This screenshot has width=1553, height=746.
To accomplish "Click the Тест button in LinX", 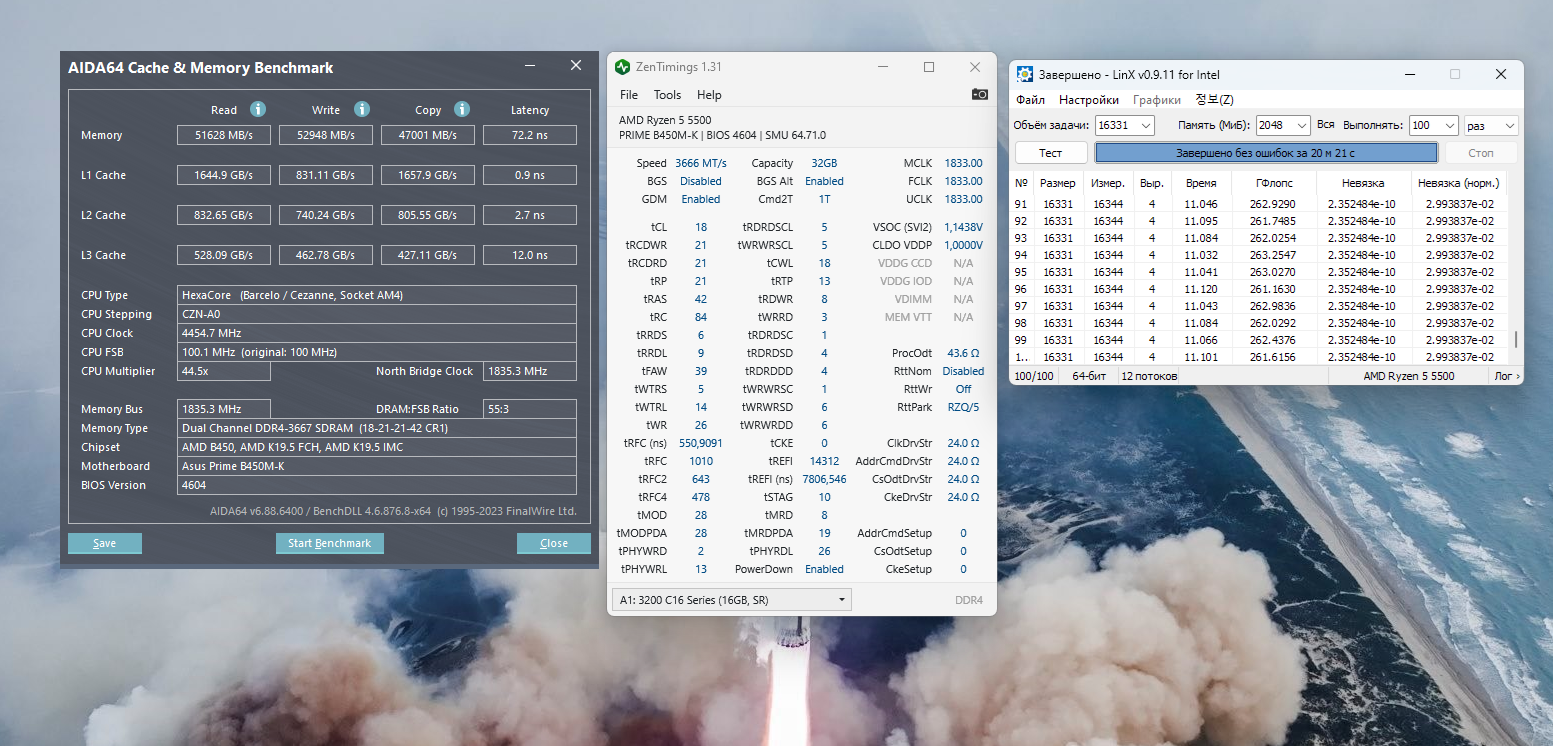I will point(1051,153).
